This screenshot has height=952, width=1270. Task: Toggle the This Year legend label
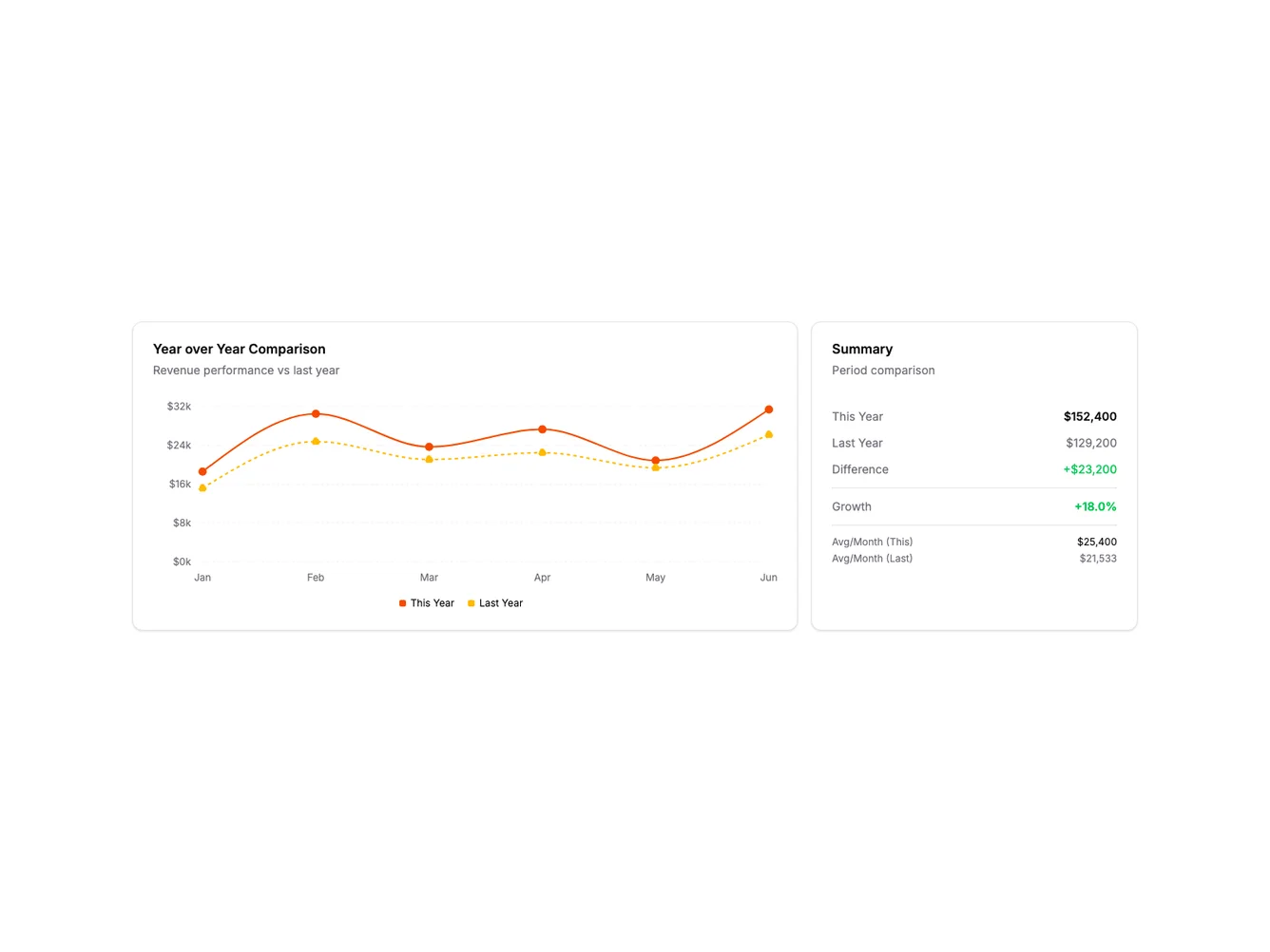click(433, 603)
